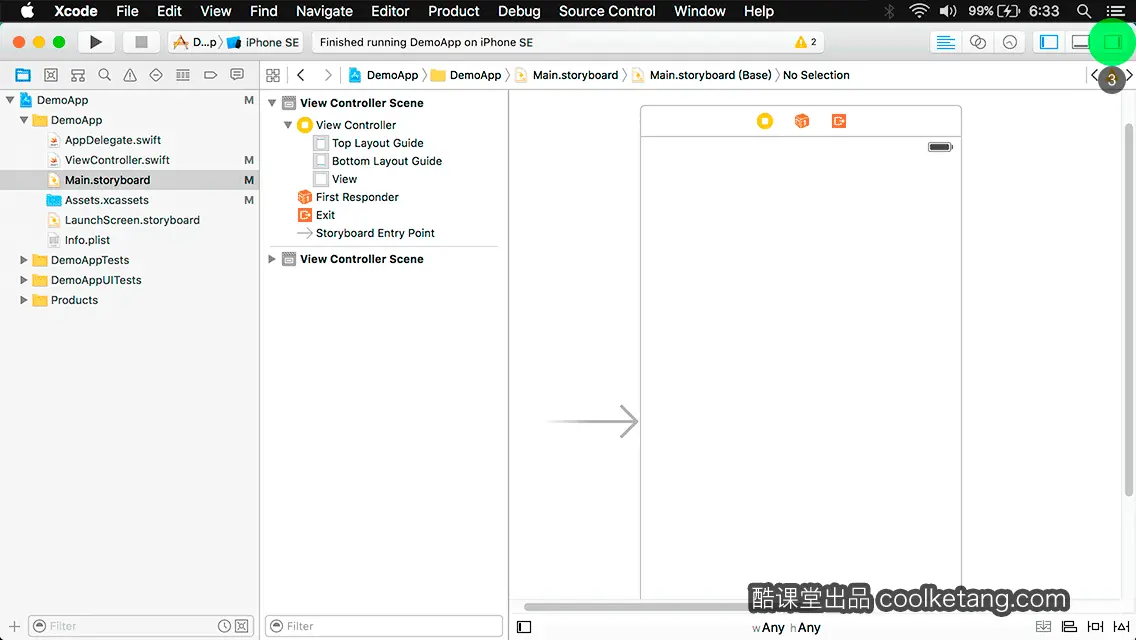This screenshot has width=1136, height=640.
Task: Select Info.plist file
Action: [87, 240]
